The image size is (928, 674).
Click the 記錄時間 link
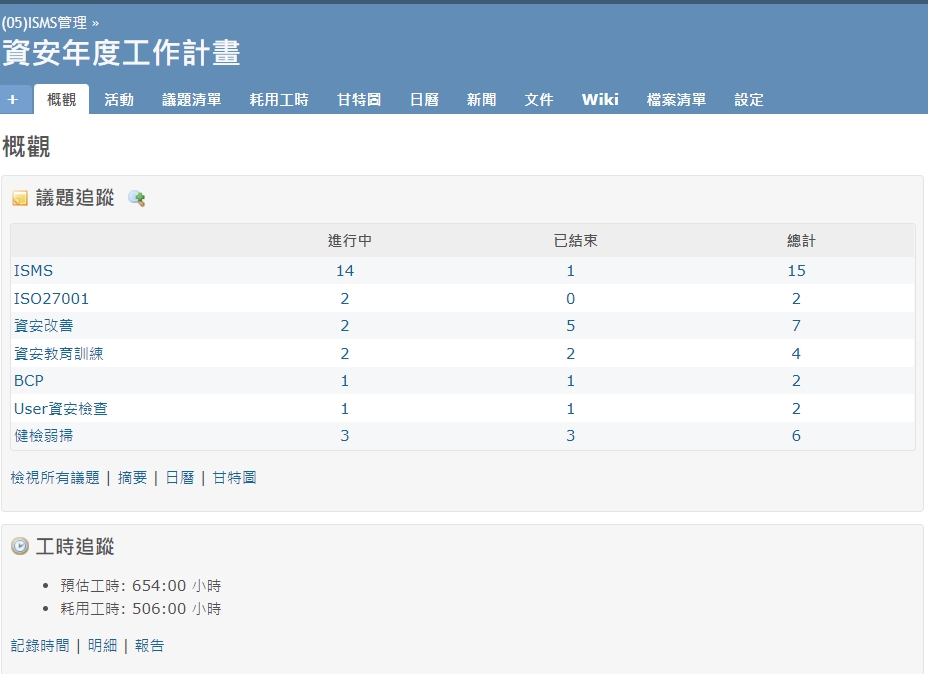40,646
